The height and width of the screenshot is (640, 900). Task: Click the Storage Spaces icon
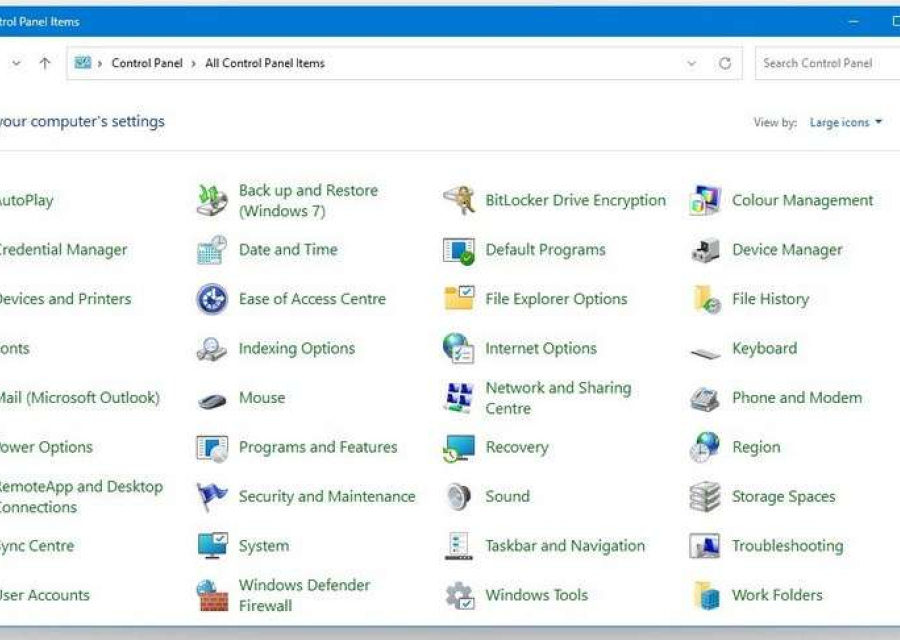[x=705, y=497]
